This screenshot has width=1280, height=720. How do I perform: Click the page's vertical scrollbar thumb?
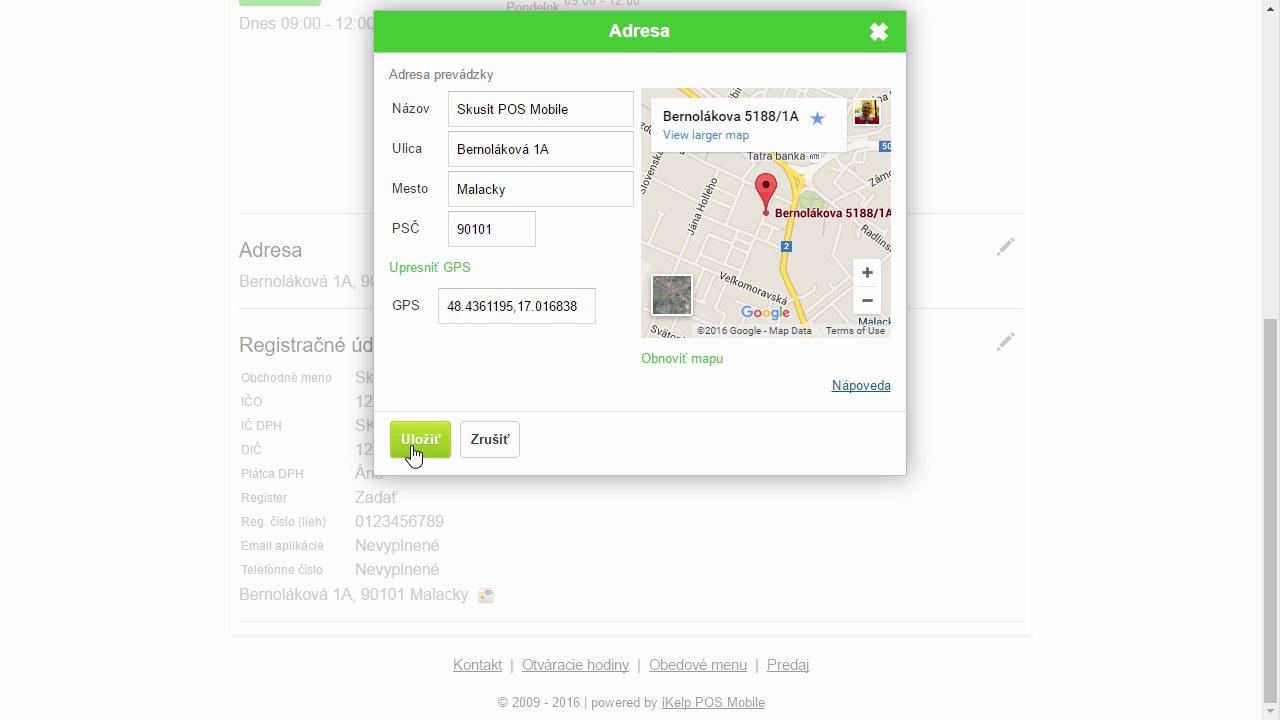click(1270, 510)
